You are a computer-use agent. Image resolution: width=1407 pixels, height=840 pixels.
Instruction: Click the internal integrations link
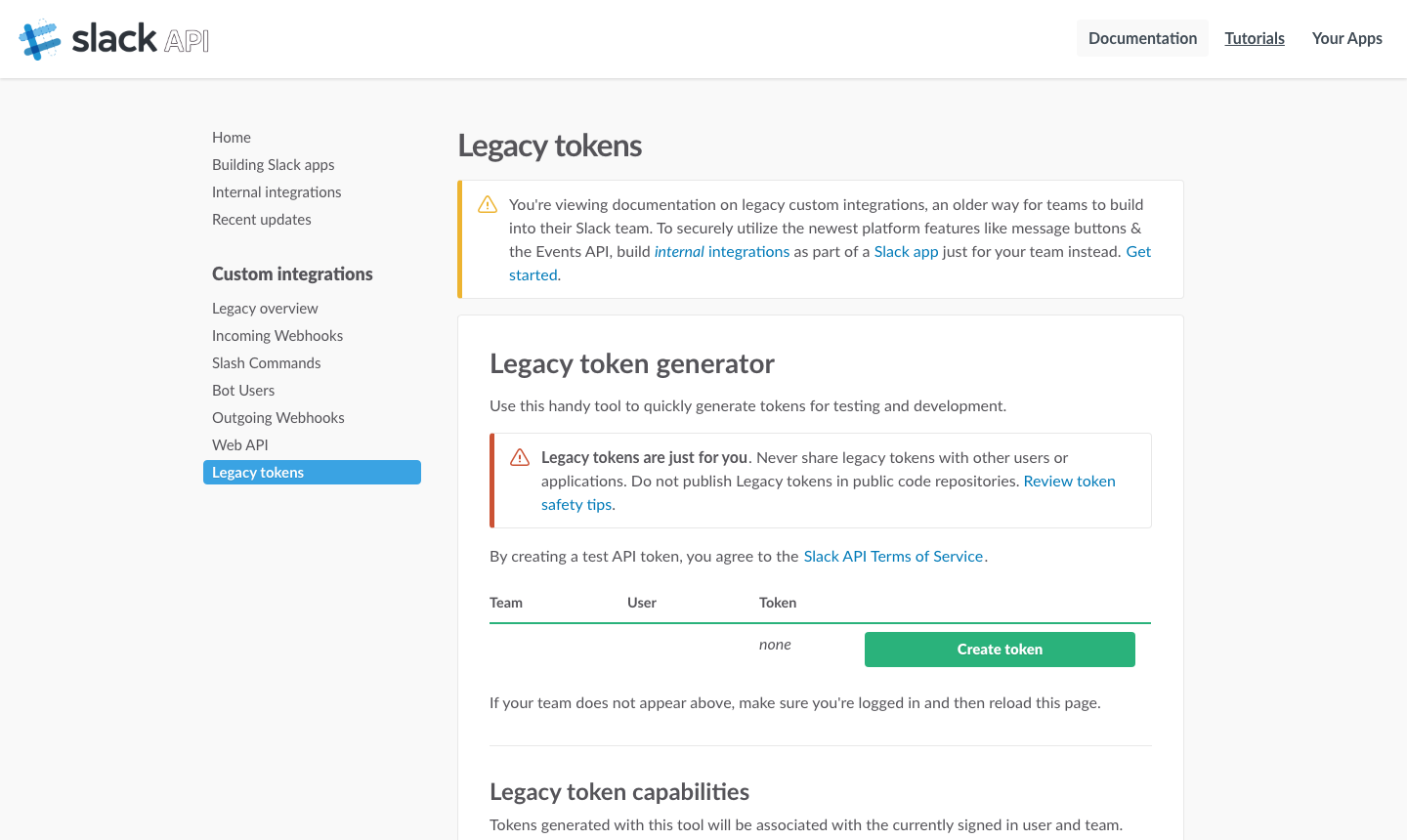(722, 252)
